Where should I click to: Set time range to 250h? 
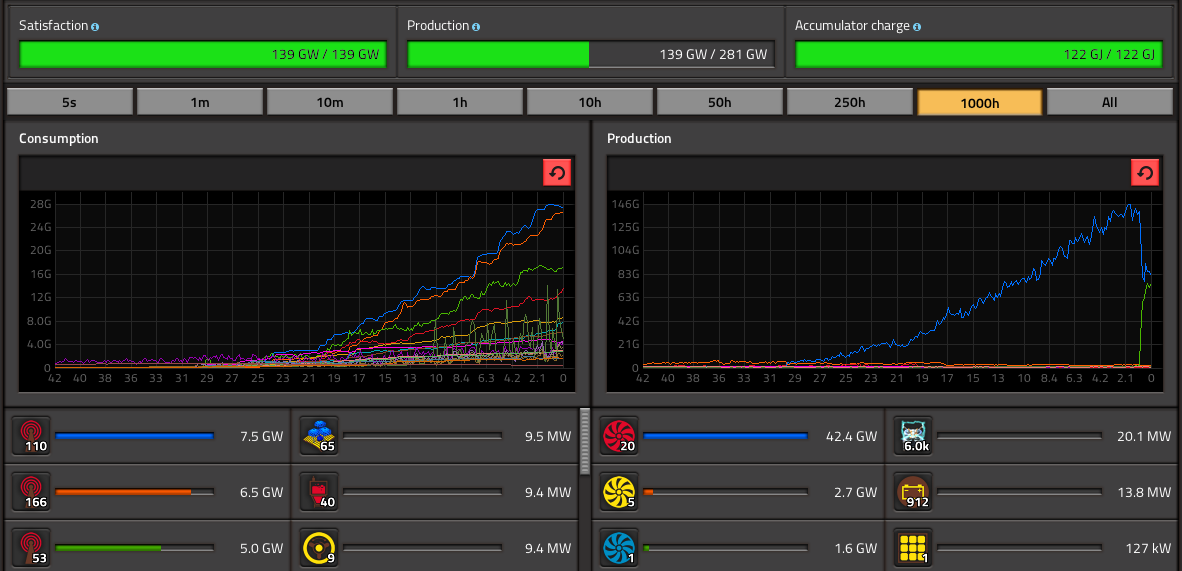click(850, 102)
